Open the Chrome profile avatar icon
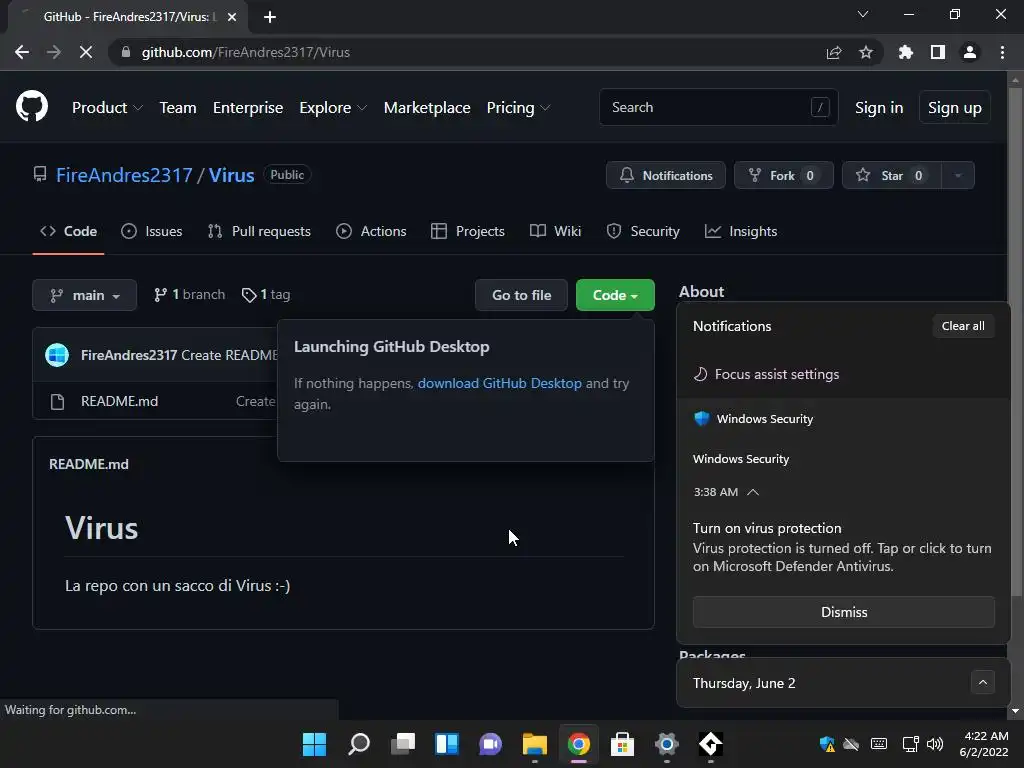This screenshot has height=768, width=1024. (x=970, y=52)
